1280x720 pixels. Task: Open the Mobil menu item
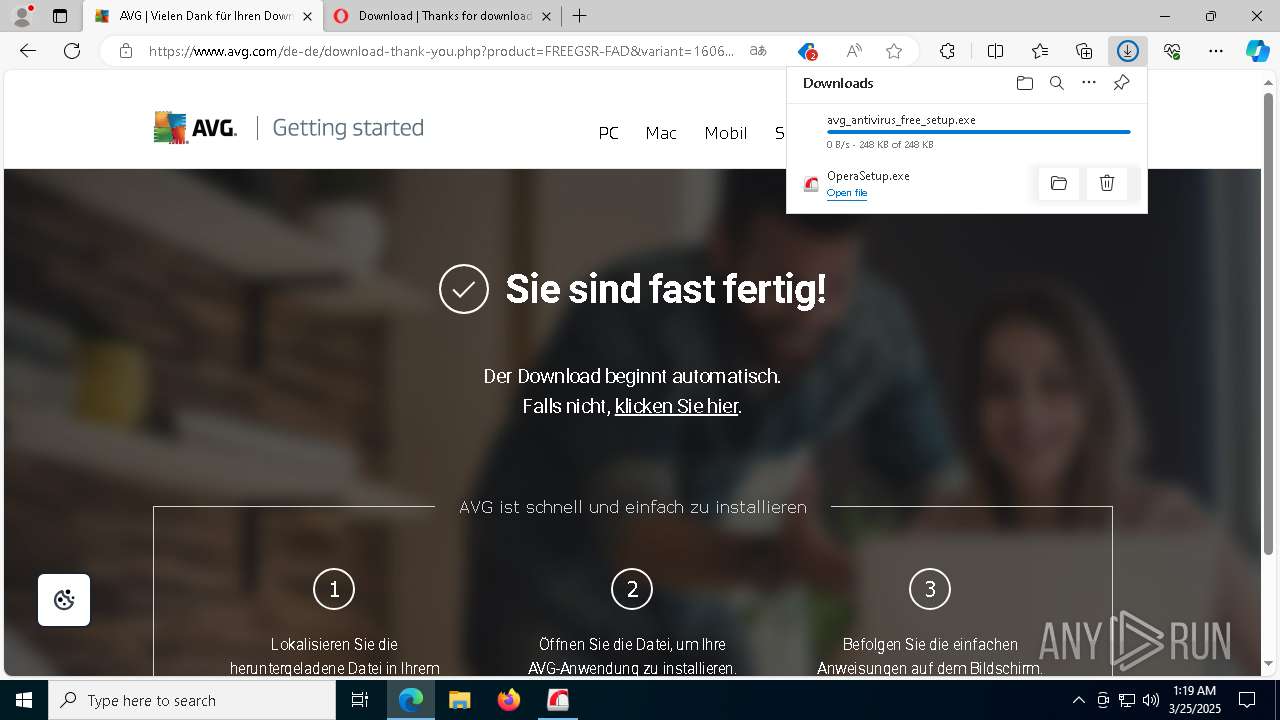point(726,133)
